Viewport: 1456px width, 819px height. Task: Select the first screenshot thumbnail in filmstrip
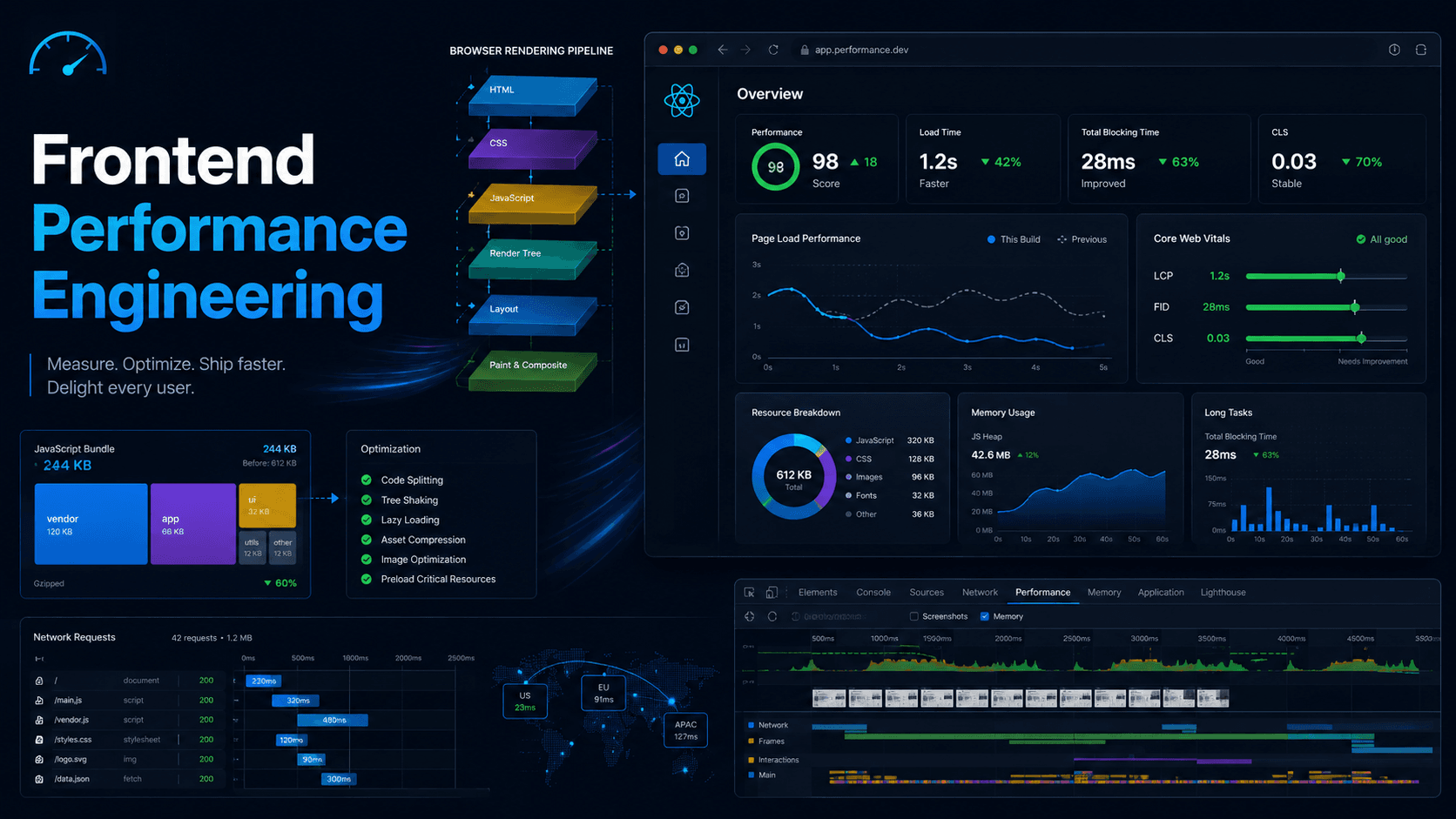pos(829,698)
